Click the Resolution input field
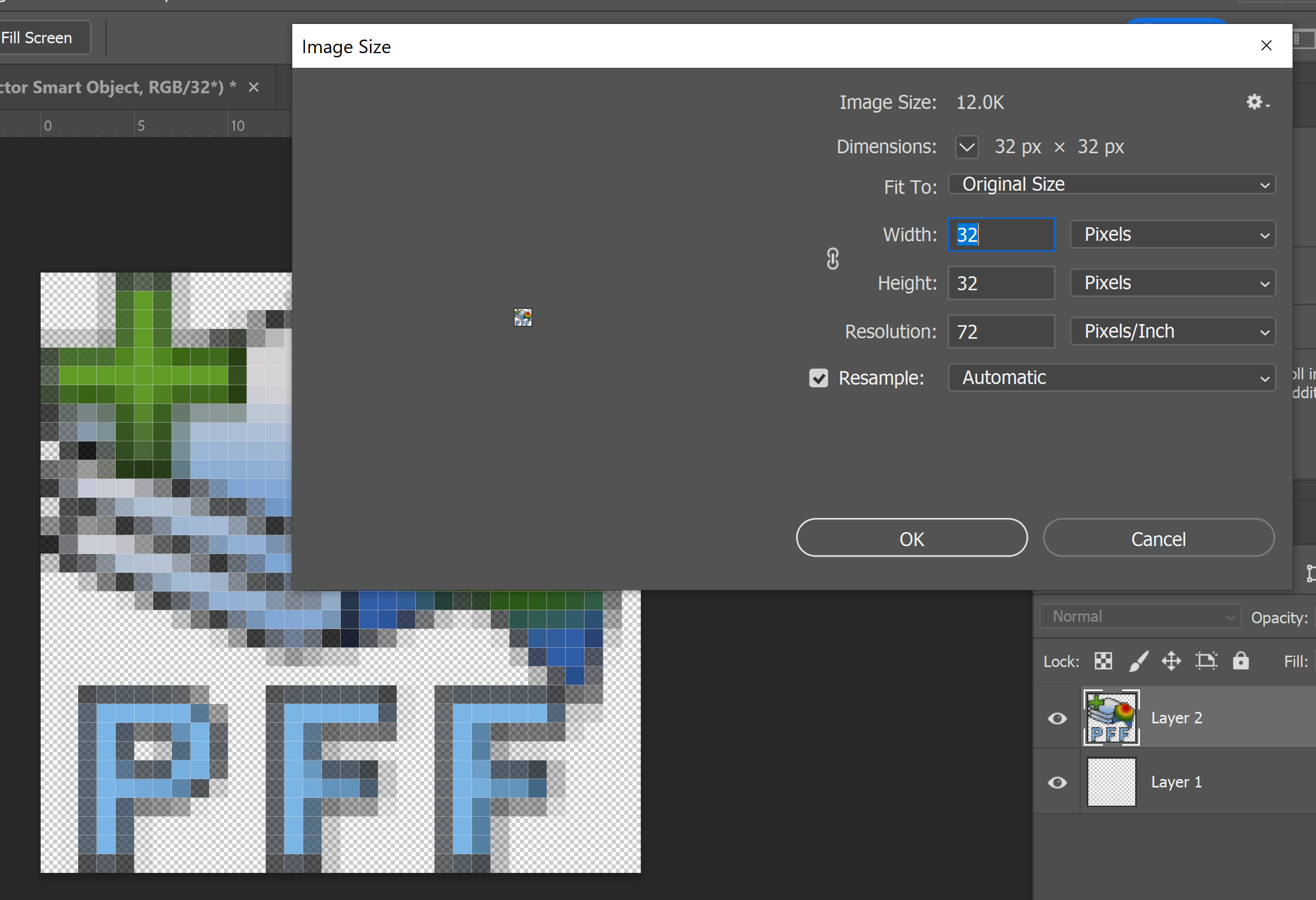Screen dimensions: 1316x900 point(1001,332)
